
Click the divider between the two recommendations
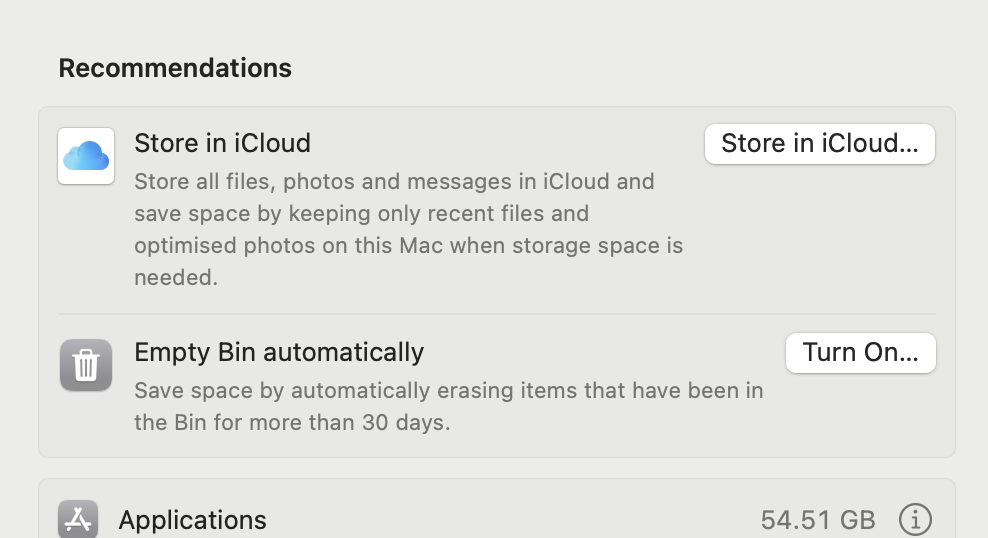pyautogui.click(x=496, y=314)
